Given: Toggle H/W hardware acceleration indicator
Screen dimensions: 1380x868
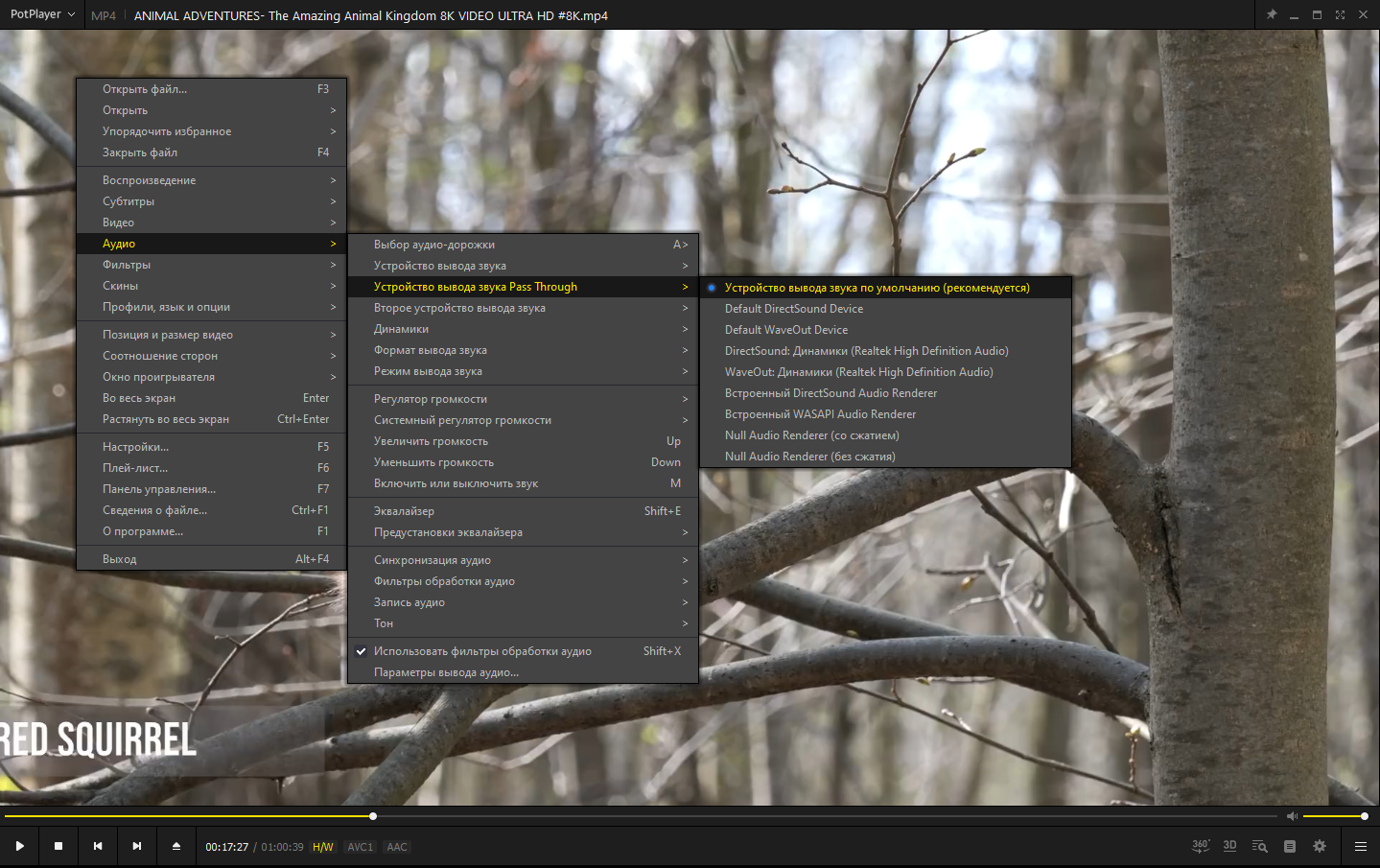Looking at the screenshot, I should coord(323,847).
